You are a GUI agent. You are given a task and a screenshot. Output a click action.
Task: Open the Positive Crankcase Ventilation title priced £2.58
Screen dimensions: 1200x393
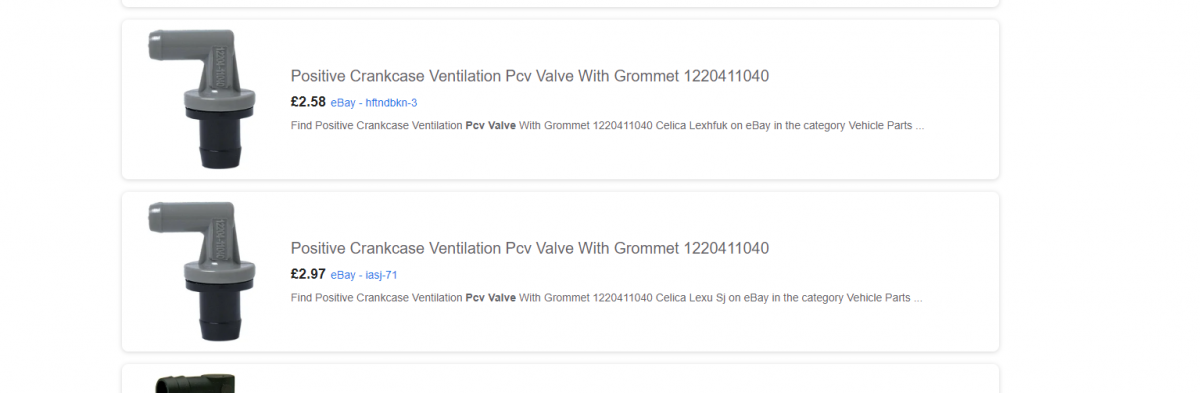pyautogui.click(x=529, y=76)
